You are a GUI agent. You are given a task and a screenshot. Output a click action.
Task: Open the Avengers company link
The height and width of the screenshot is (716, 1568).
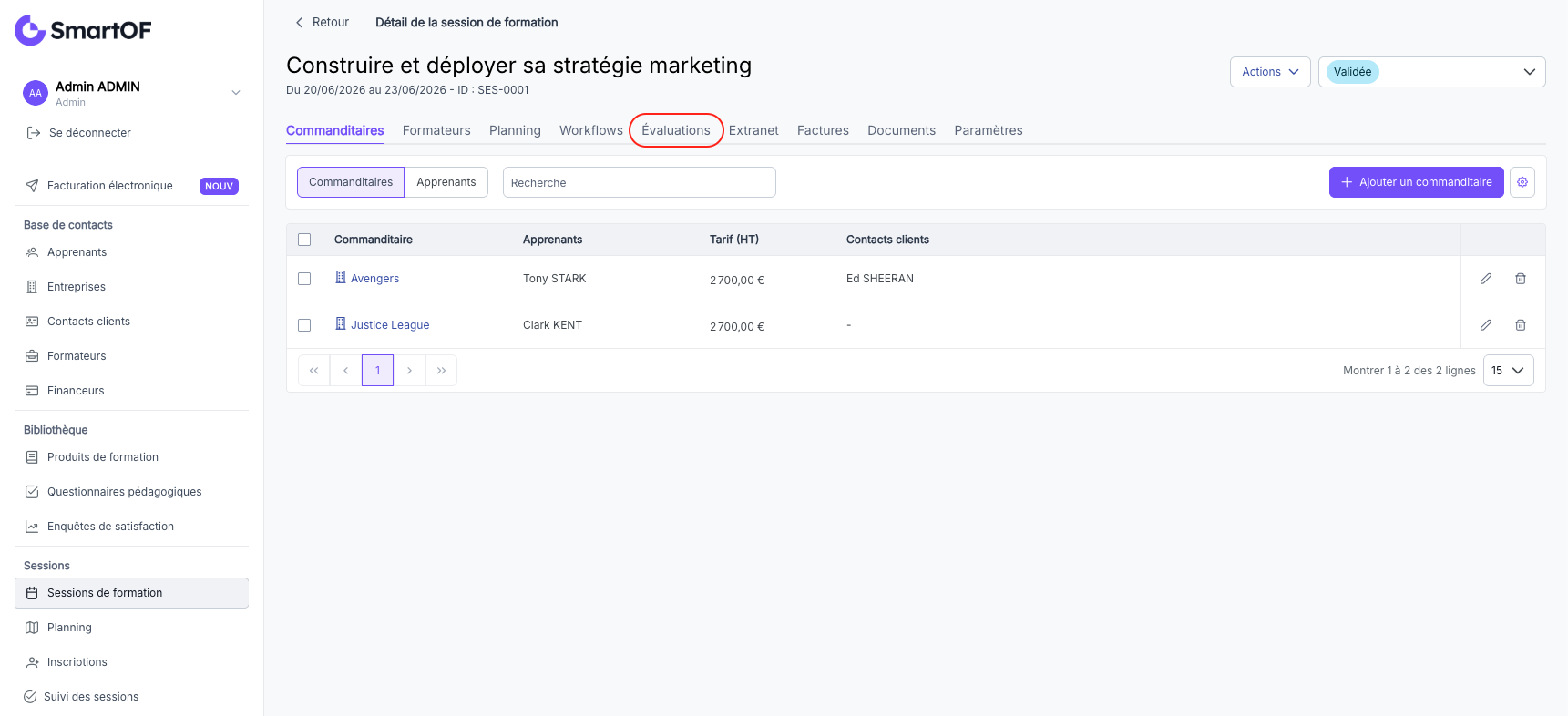(374, 279)
